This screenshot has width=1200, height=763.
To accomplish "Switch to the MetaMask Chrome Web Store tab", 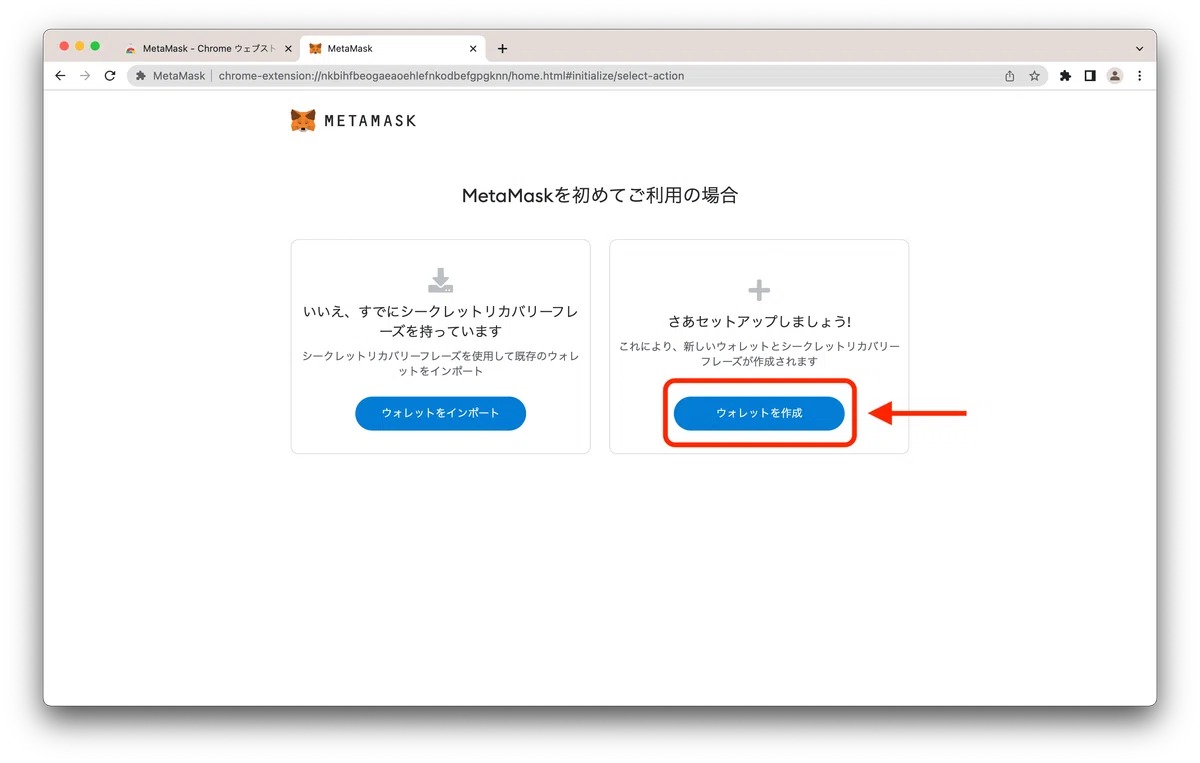I will pyautogui.click(x=208, y=49).
